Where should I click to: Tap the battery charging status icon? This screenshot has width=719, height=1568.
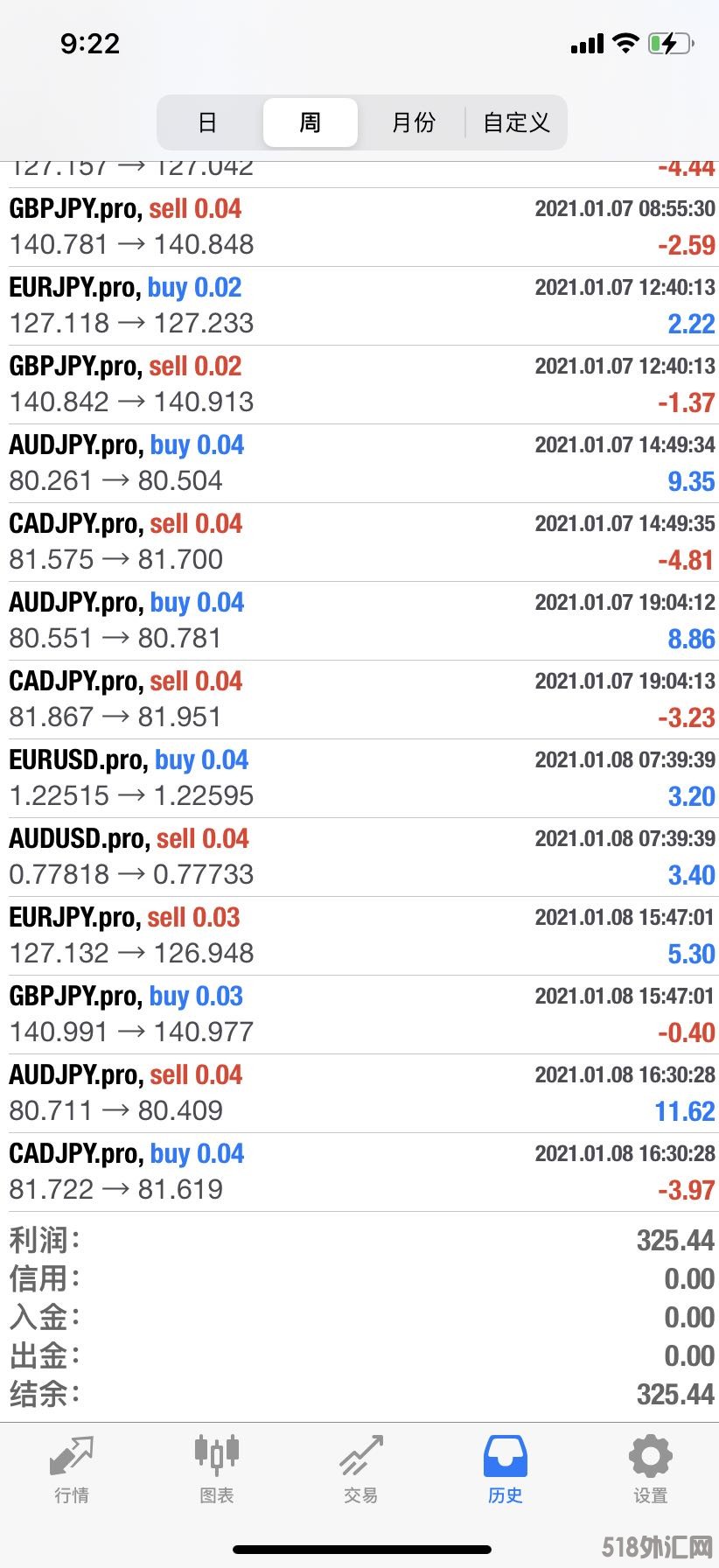[671, 43]
